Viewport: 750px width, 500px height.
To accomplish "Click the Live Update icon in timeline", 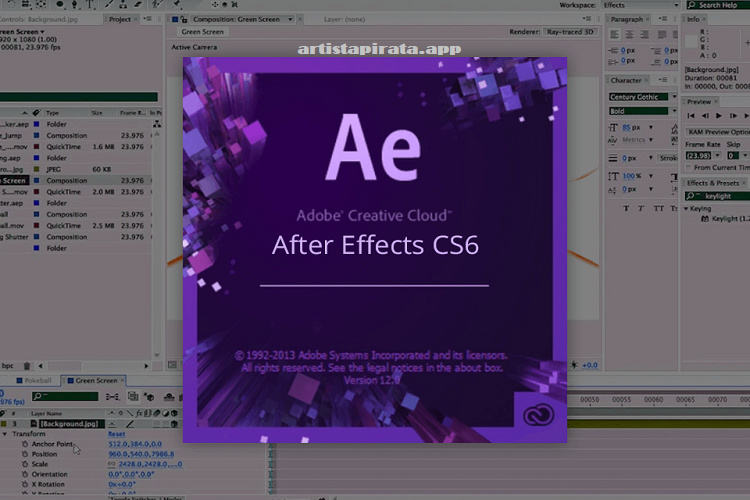I will 133,396.
